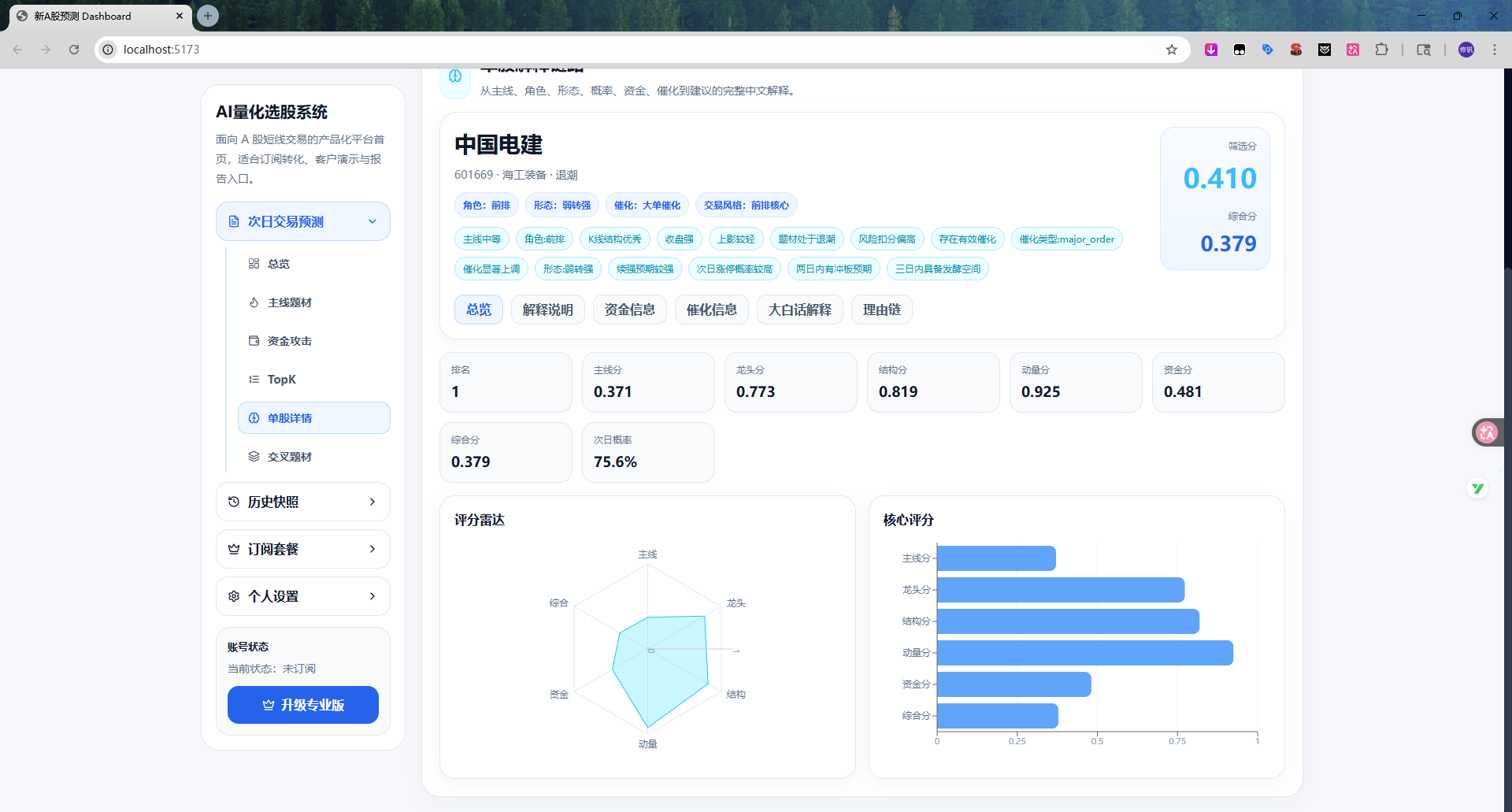Click the 排名 stat card

point(506,382)
